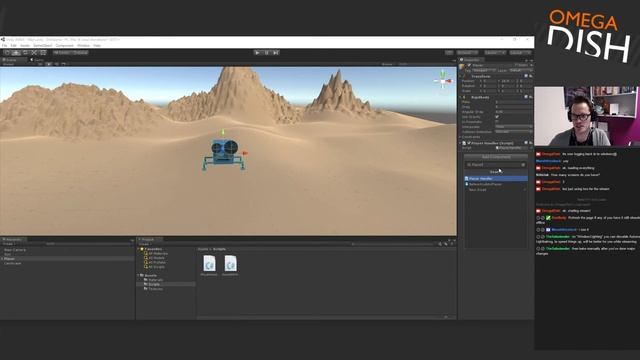
Task: Collapse the Assets folder tree in Project
Action: pyautogui.click(x=138, y=276)
